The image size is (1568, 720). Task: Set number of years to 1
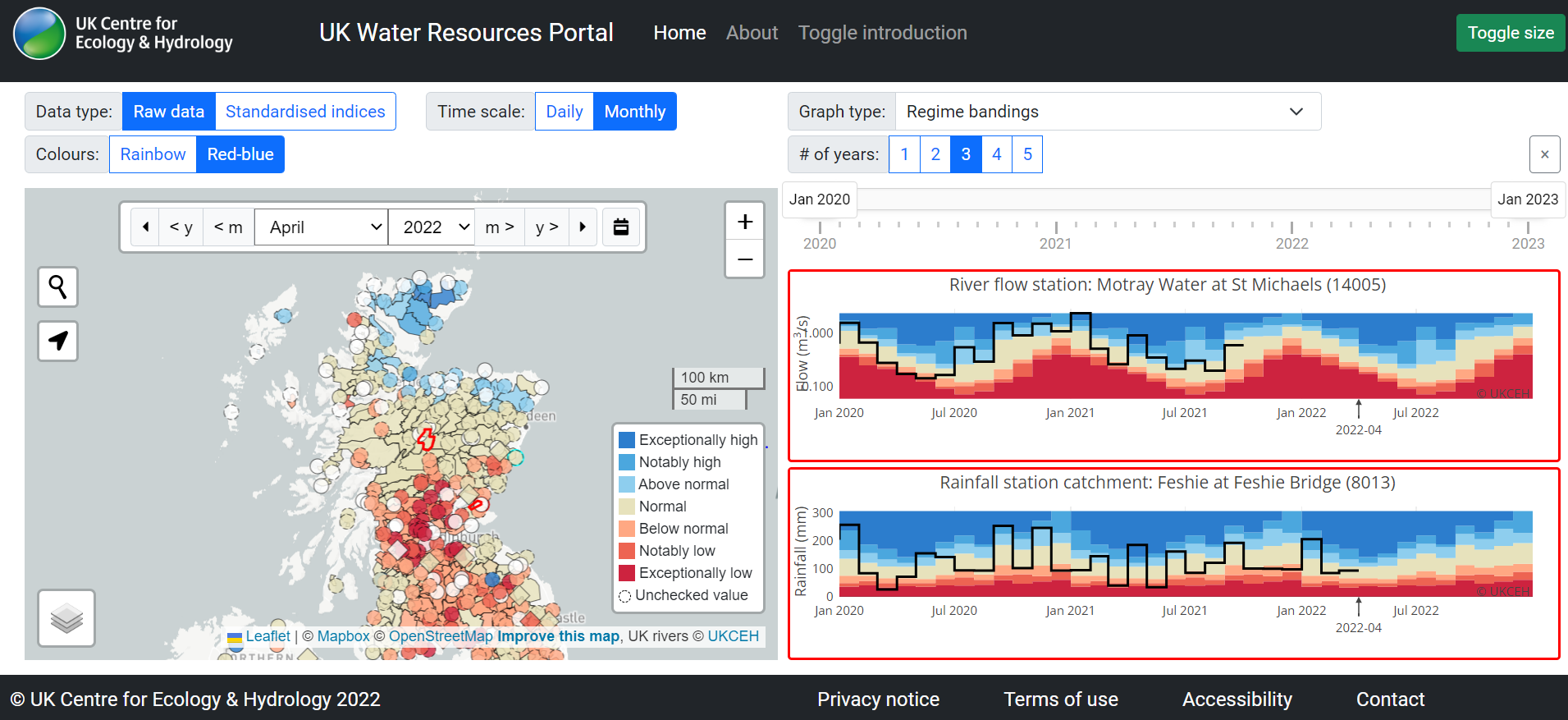pos(904,154)
